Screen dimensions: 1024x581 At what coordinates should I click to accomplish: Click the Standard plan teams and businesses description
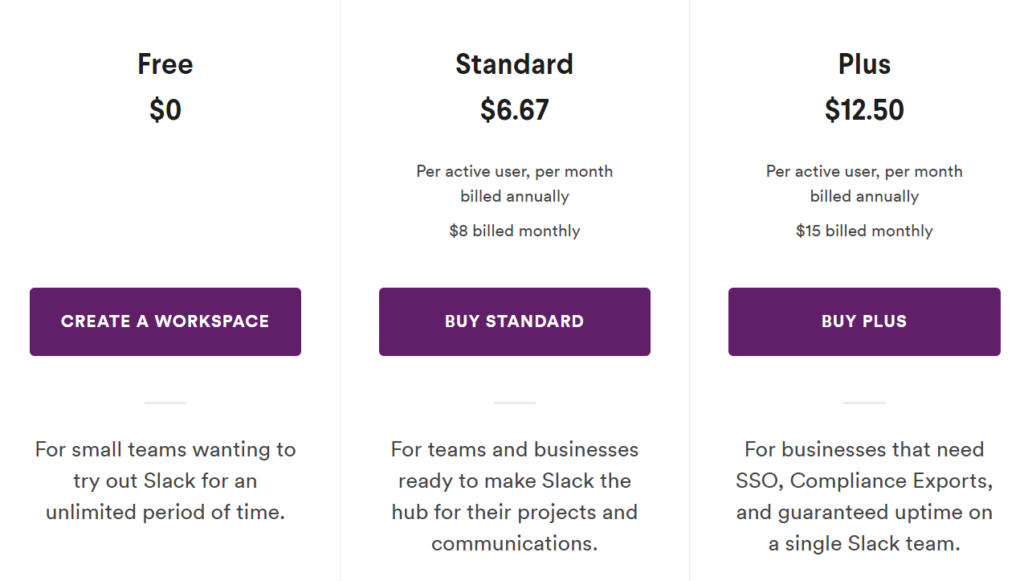(515, 496)
